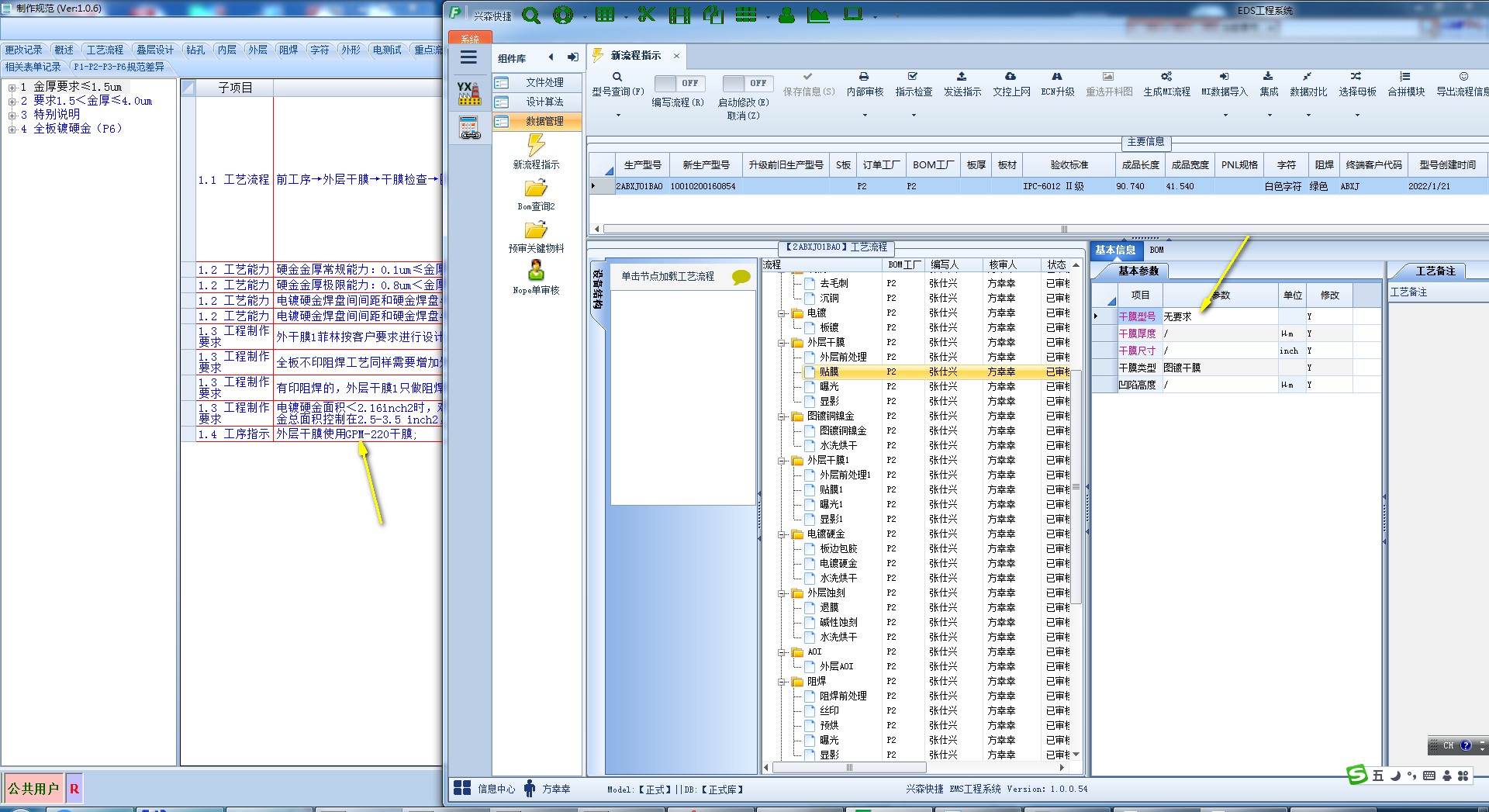Click the 系统 ribbon tab
The image size is (1489, 812).
(x=470, y=38)
